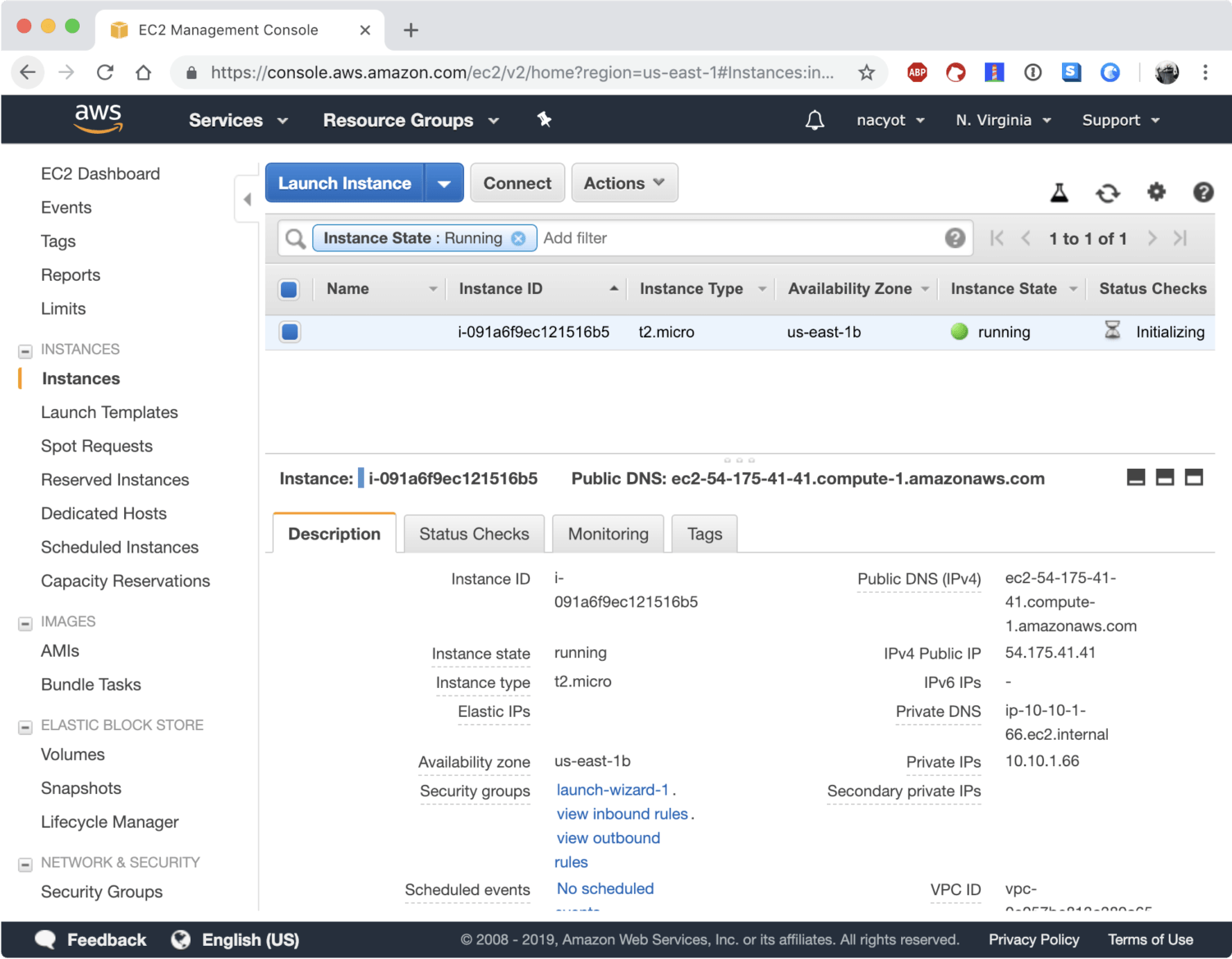Collapse the IMAGES sidebar section

(x=25, y=623)
